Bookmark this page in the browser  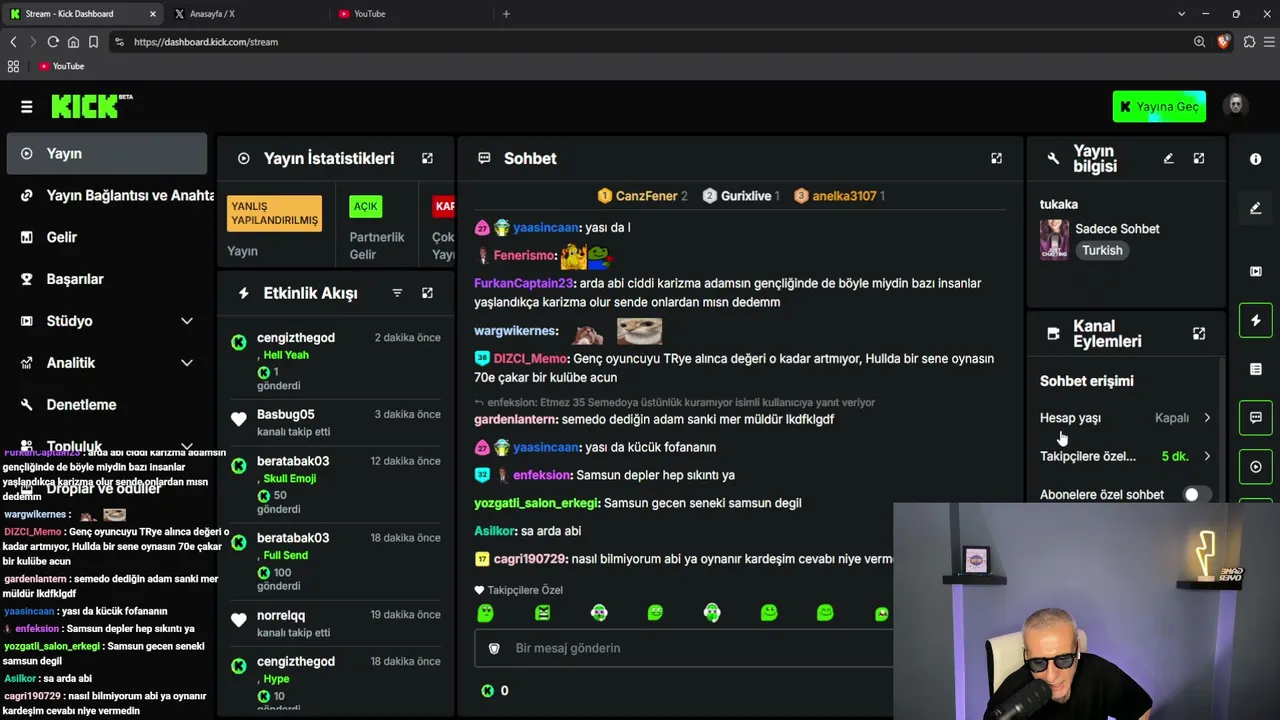(x=93, y=42)
